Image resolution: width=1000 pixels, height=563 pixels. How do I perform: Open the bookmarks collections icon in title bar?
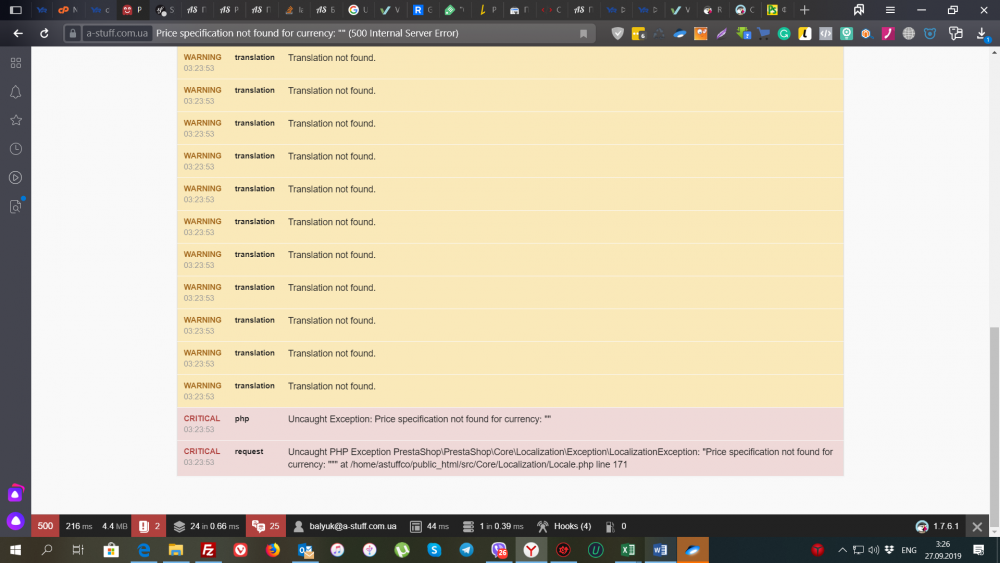point(858,10)
